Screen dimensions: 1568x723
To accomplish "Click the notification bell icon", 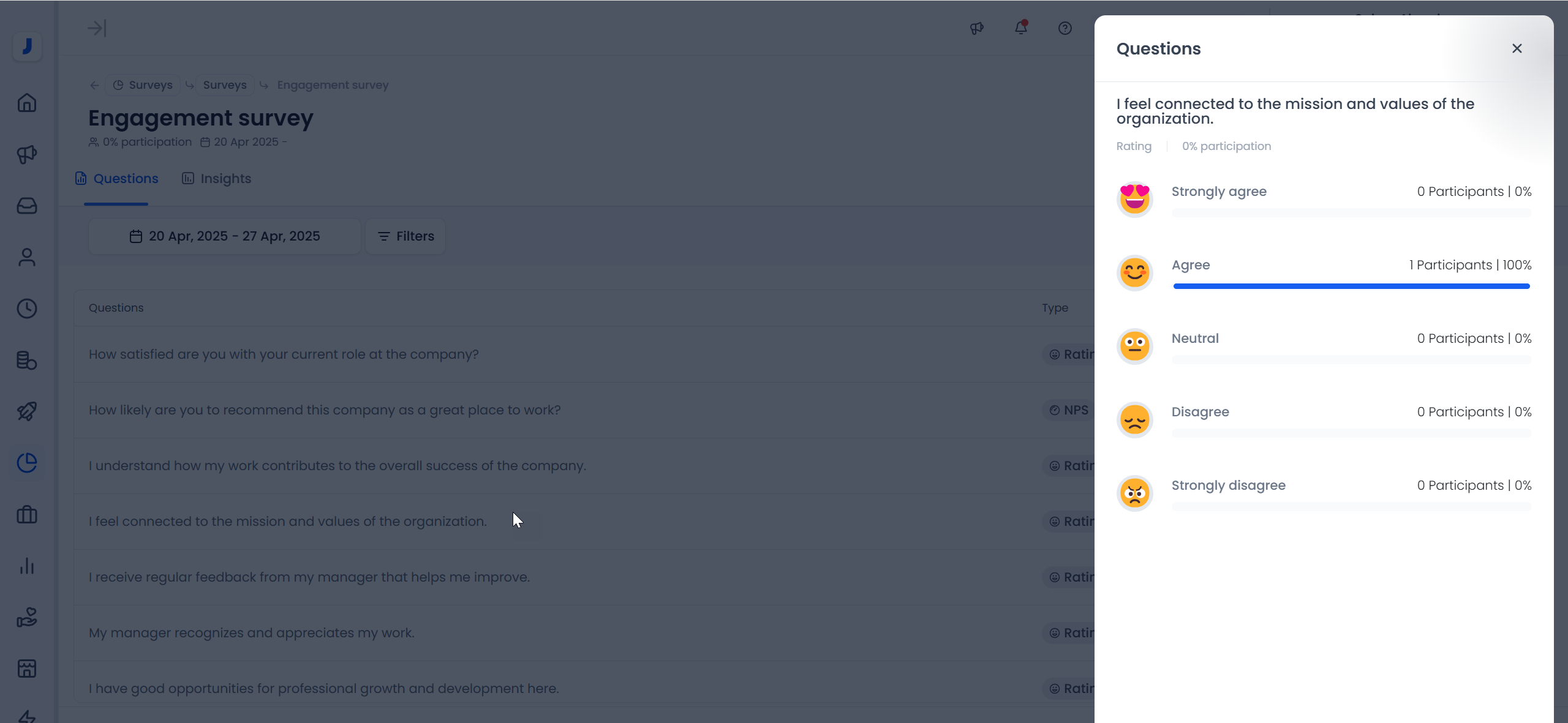I will tap(1020, 28).
